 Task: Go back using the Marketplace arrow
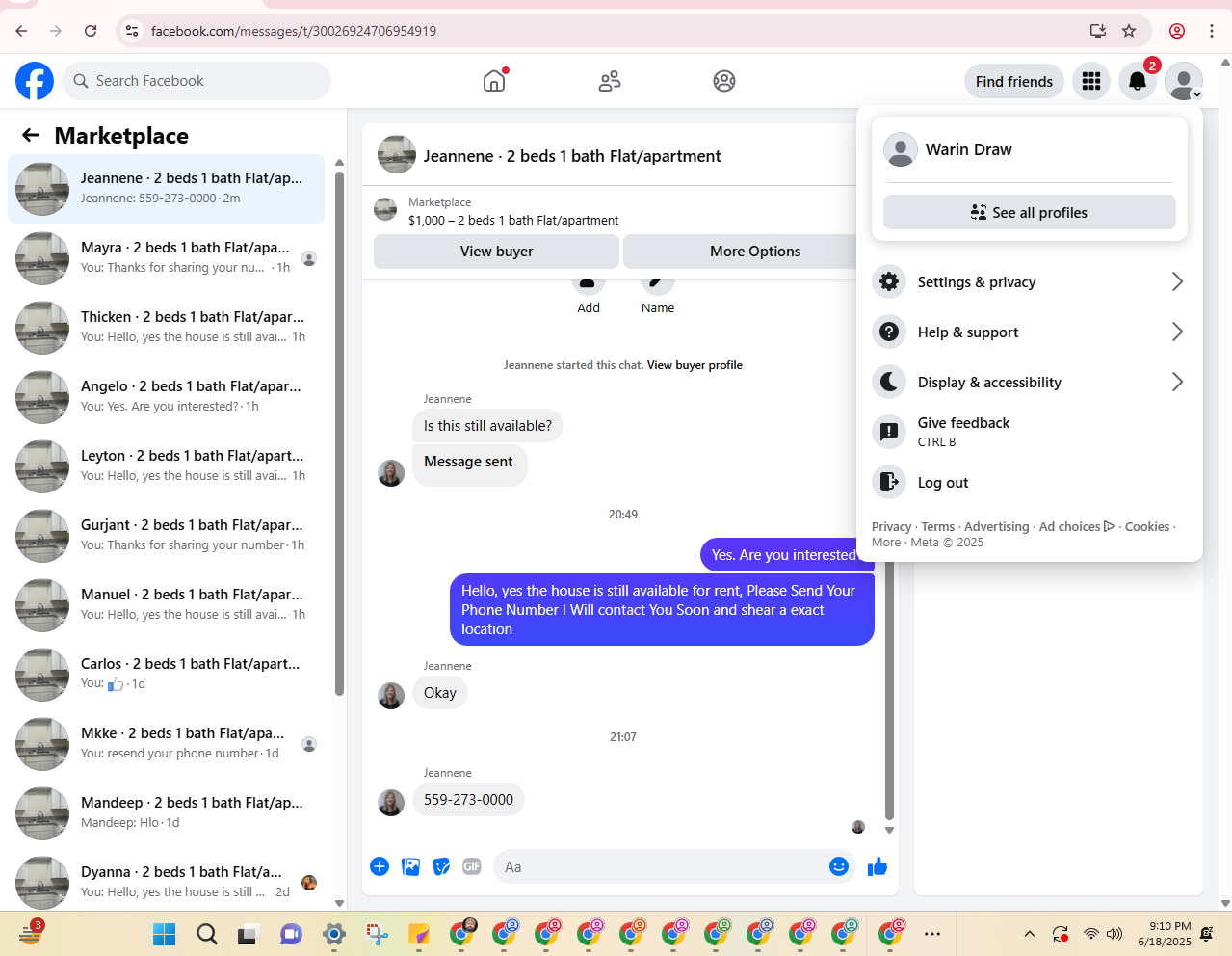[31, 135]
